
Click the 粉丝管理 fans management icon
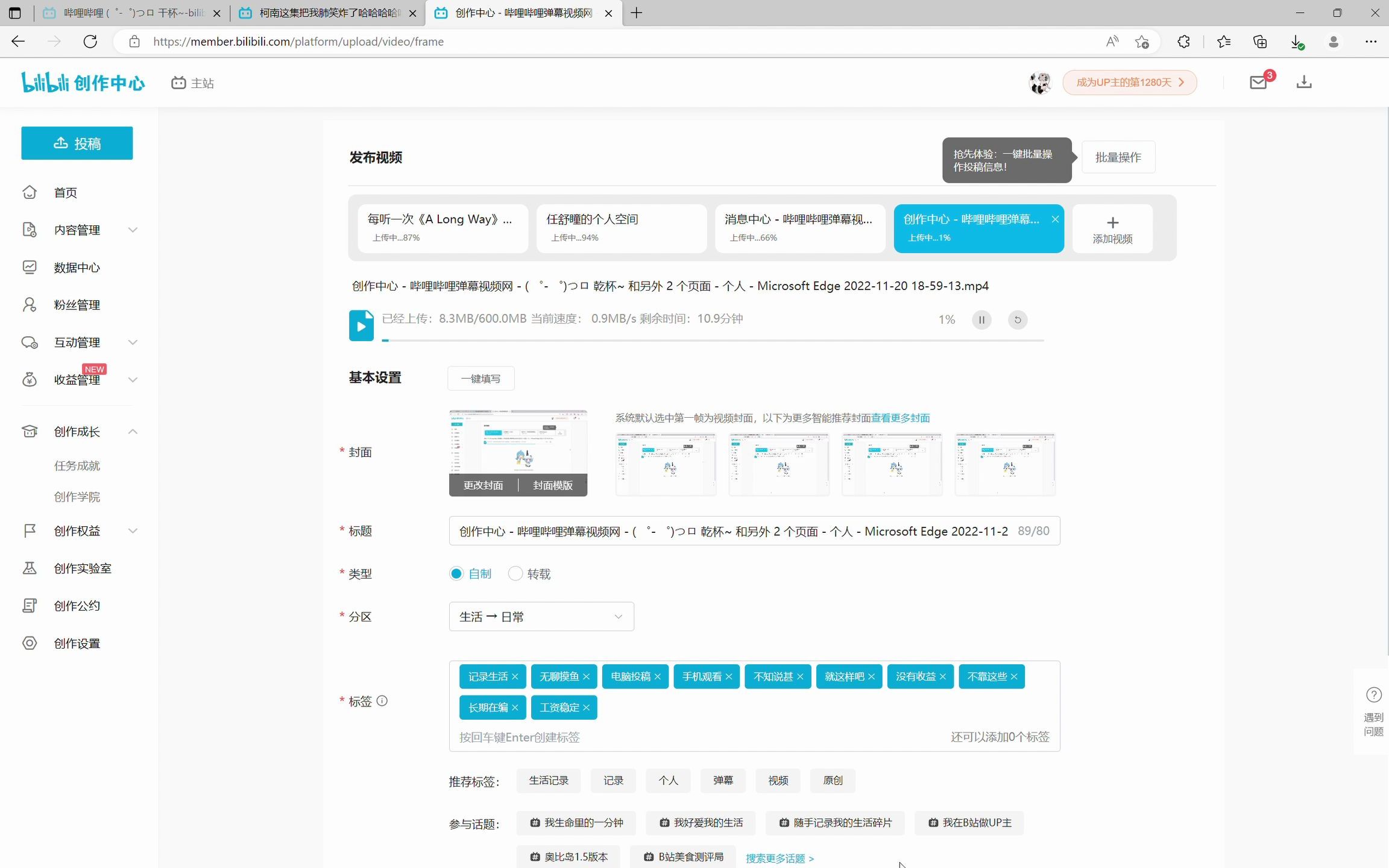click(29, 304)
